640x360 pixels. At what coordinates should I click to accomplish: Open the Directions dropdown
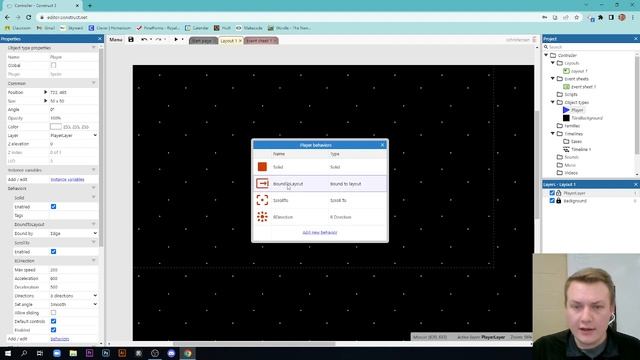(73, 296)
